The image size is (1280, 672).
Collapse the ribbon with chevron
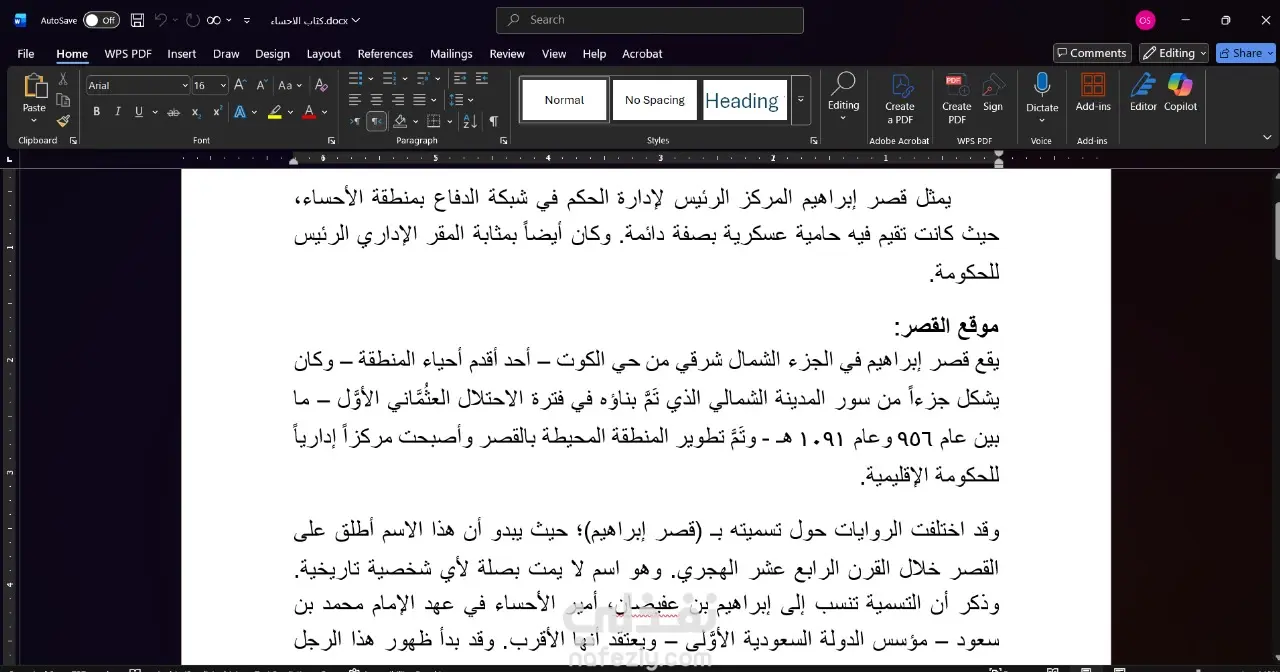click(x=1268, y=137)
